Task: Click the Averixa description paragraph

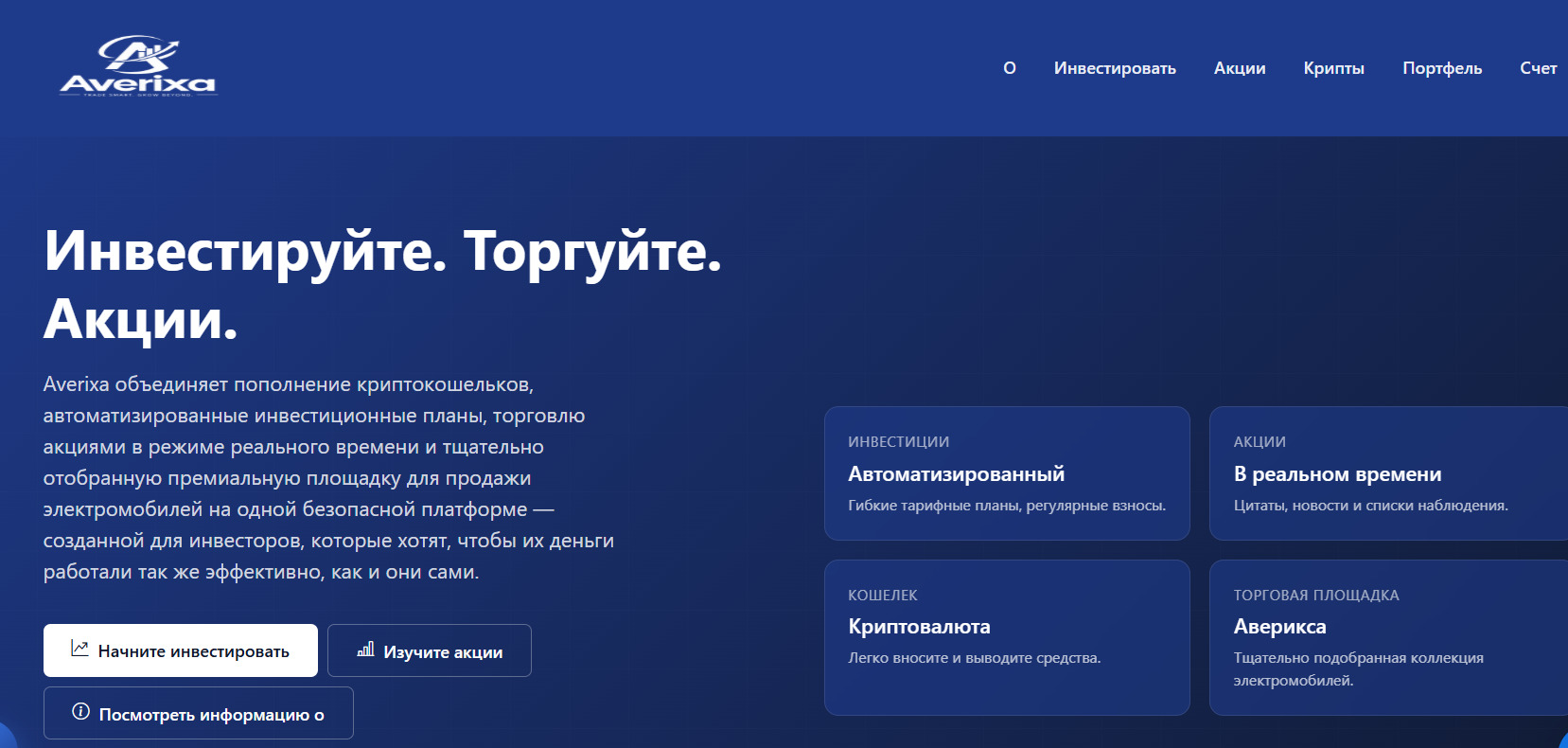Action: pyautogui.click(x=328, y=478)
